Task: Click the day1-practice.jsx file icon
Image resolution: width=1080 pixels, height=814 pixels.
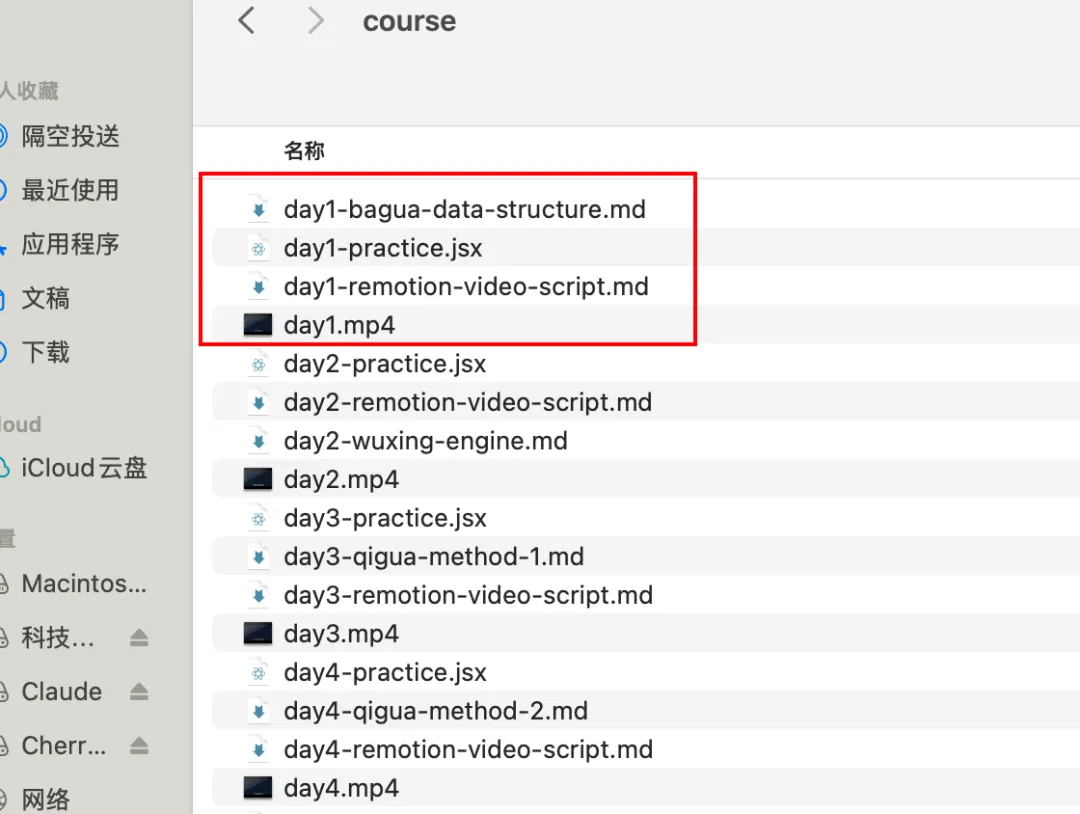Action: coord(258,248)
